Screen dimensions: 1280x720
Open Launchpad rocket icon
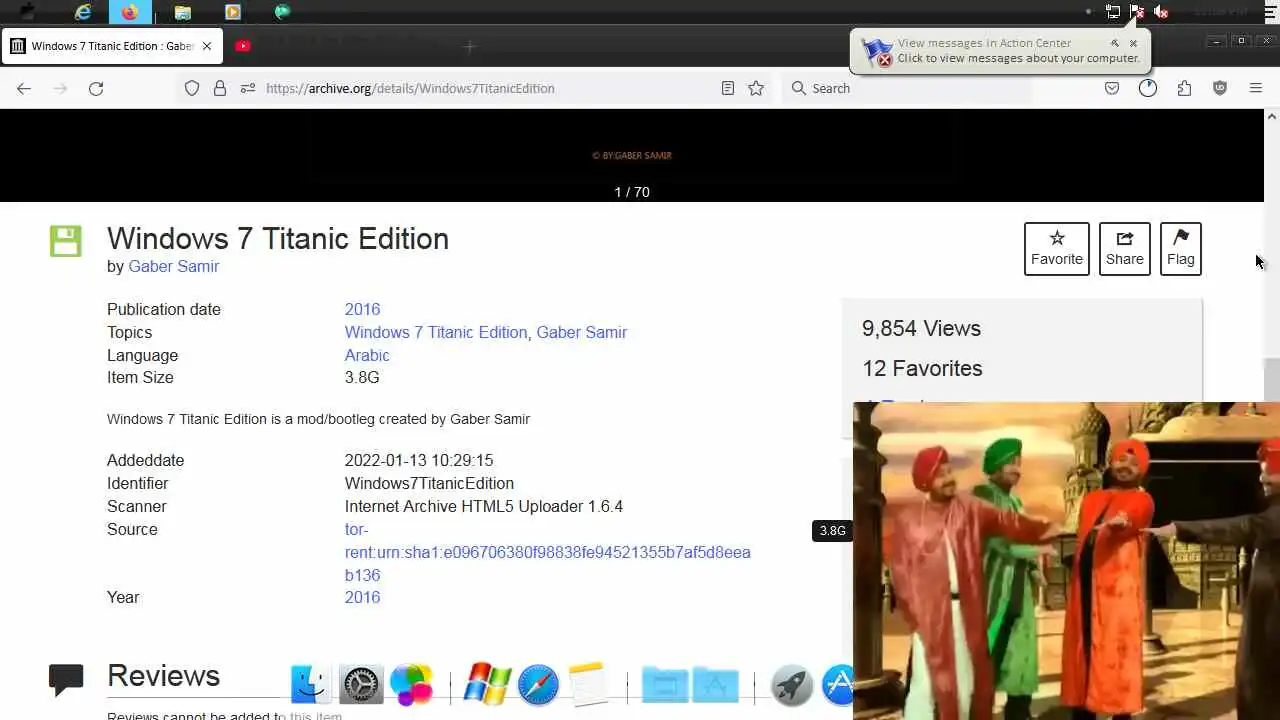click(791, 685)
